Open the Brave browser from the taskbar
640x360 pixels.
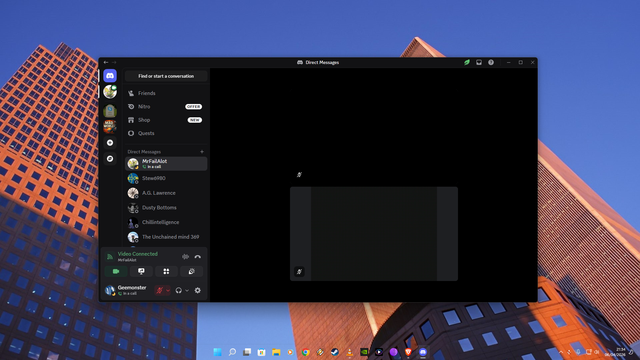click(408, 352)
